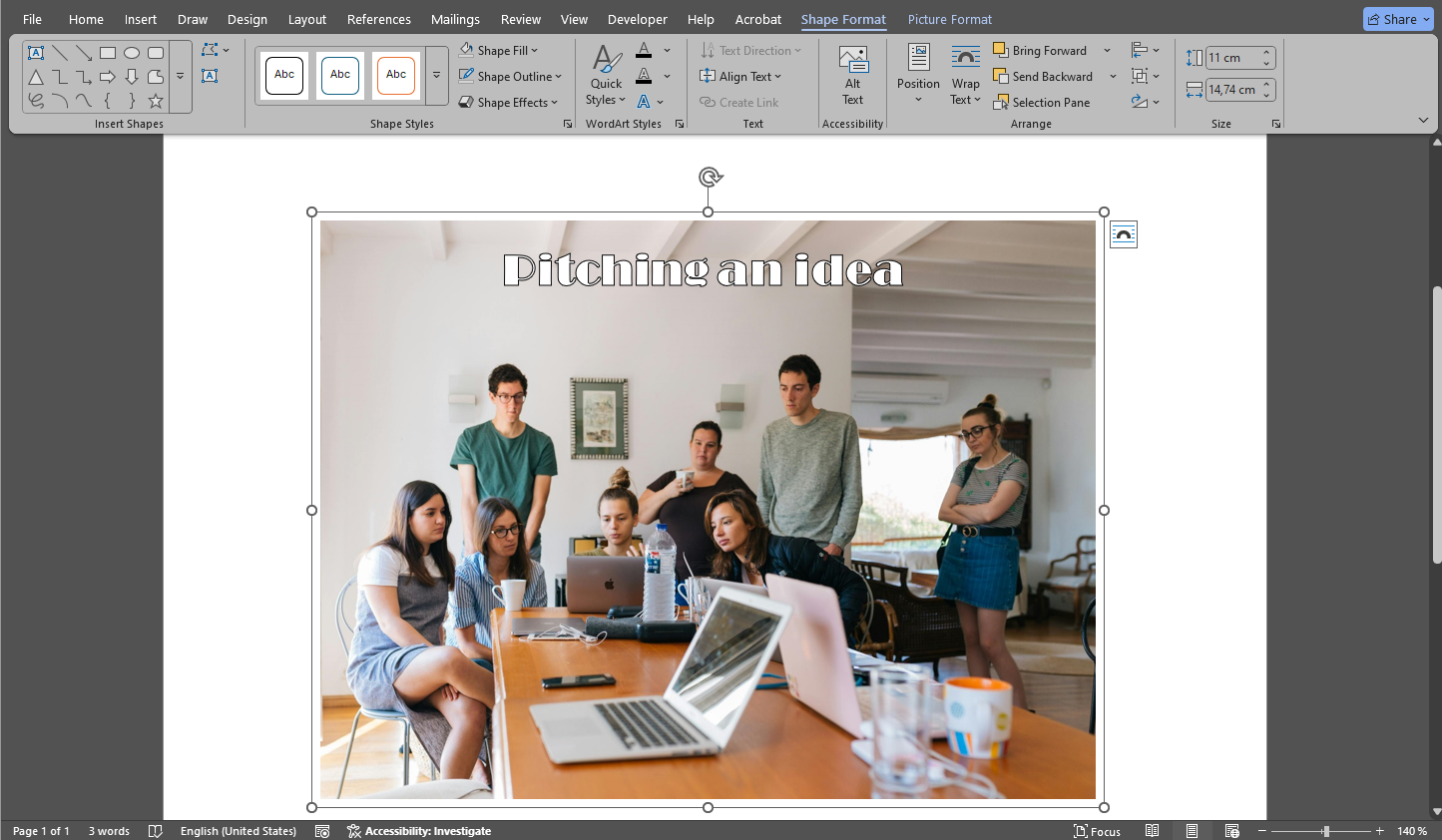Click the Bring Forward icon
Screen dimensions: 1442x840
click(x=1000, y=49)
